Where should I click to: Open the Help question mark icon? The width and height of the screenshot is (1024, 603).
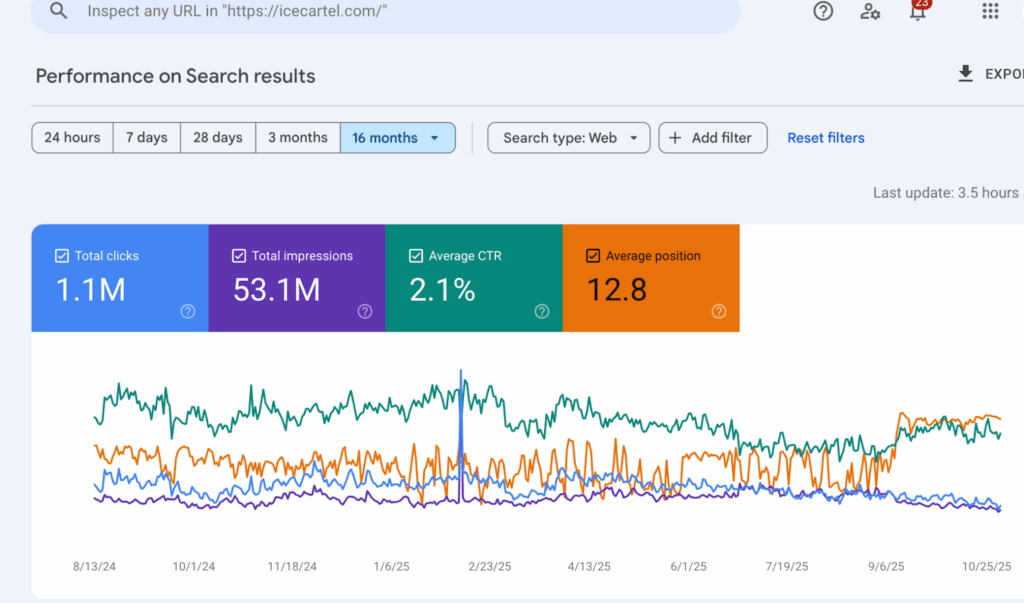point(822,11)
